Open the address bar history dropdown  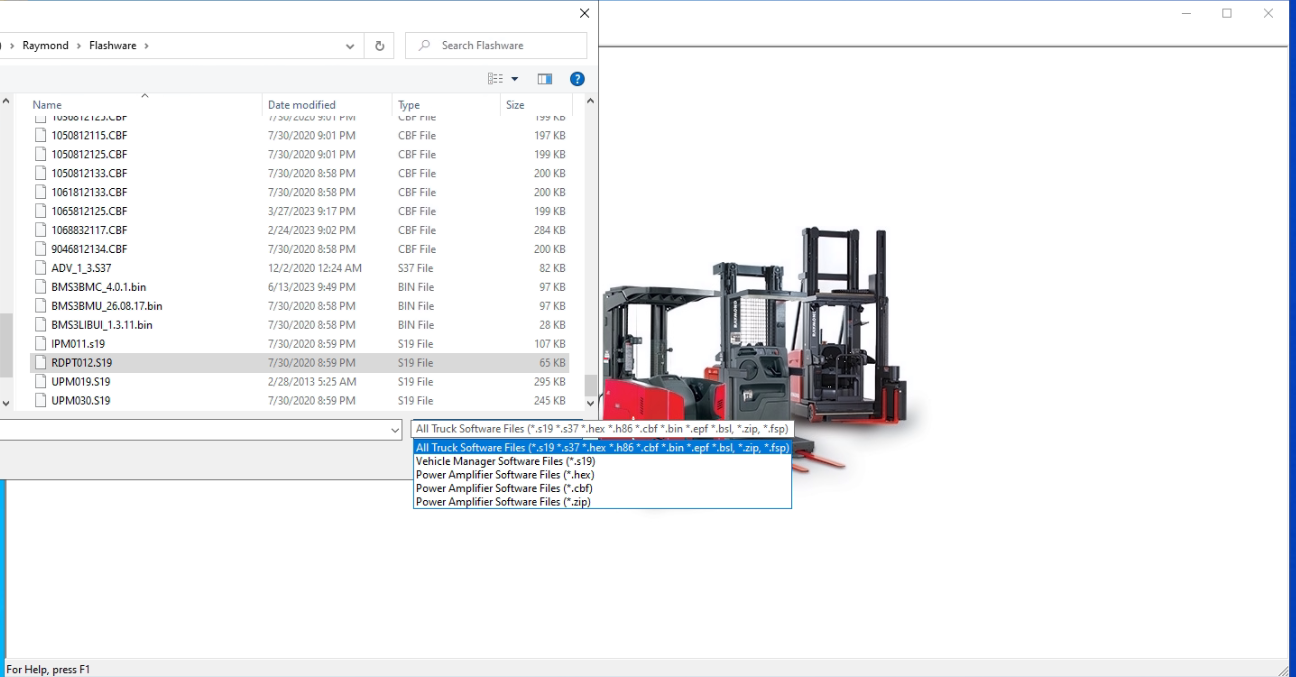pyautogui.click(x=350, y=46)
